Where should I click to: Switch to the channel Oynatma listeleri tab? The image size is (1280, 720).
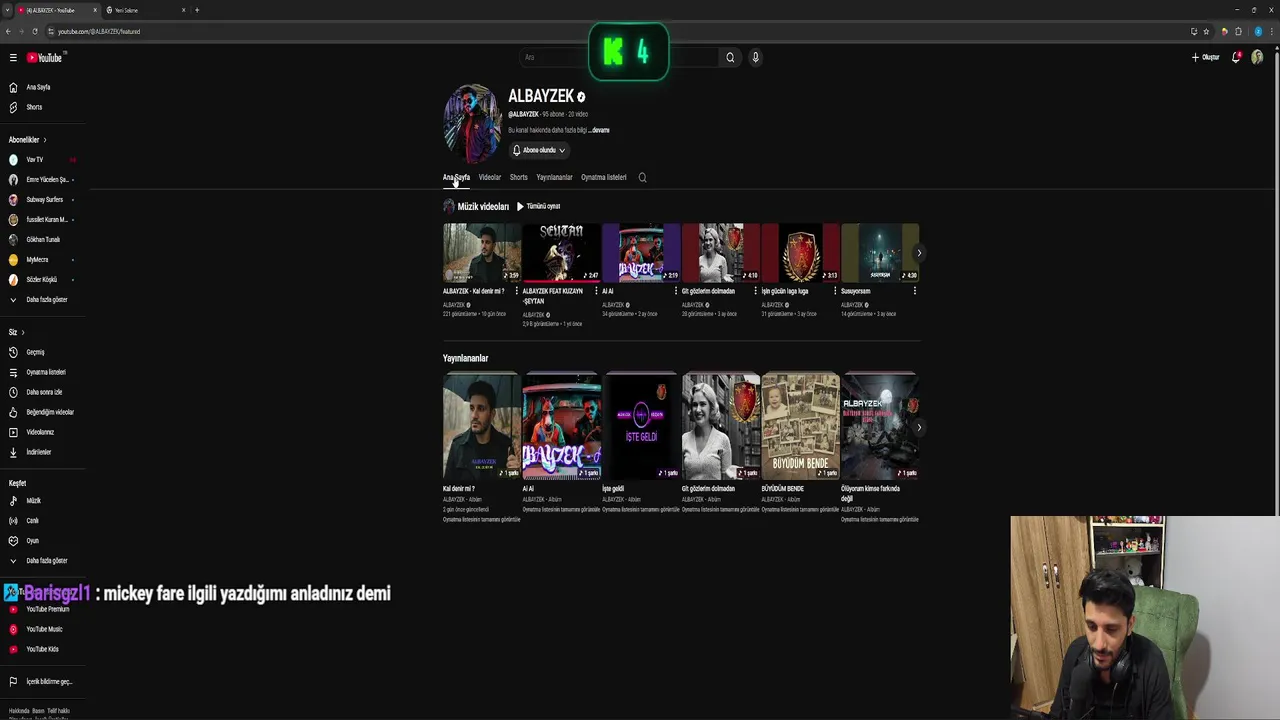[603, 177]
